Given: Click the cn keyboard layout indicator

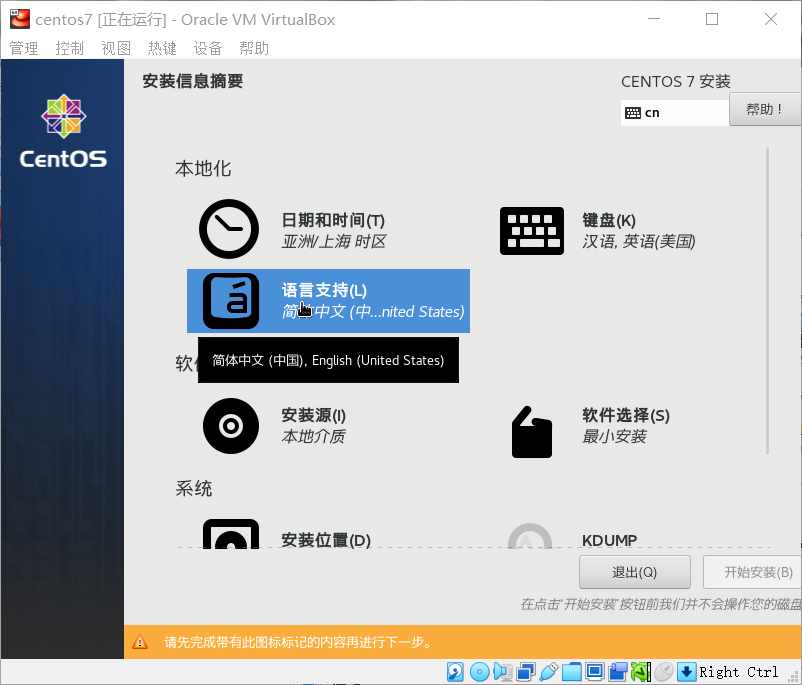Looking at the screenshot, I should [675, 113].
